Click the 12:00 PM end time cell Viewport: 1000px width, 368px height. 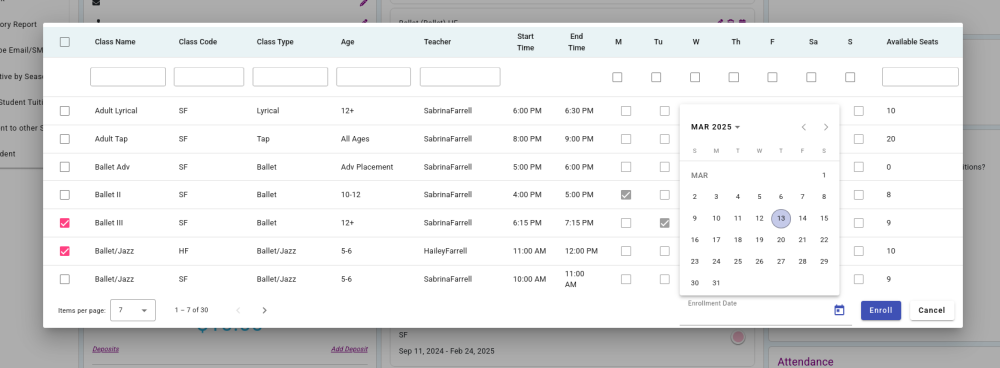pyautogui.click(x=581, y=251)
